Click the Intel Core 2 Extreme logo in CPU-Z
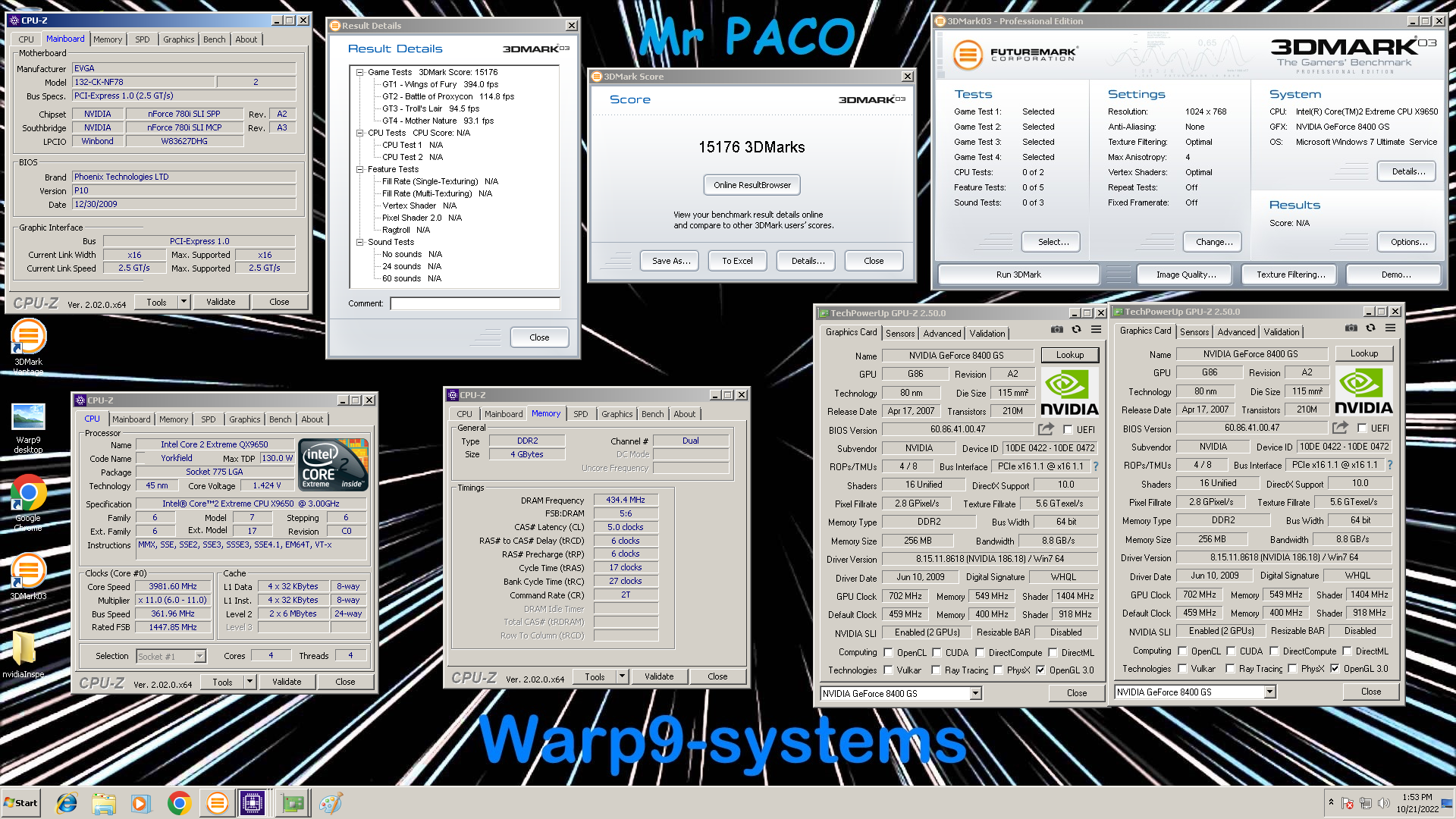 point(334,463)
